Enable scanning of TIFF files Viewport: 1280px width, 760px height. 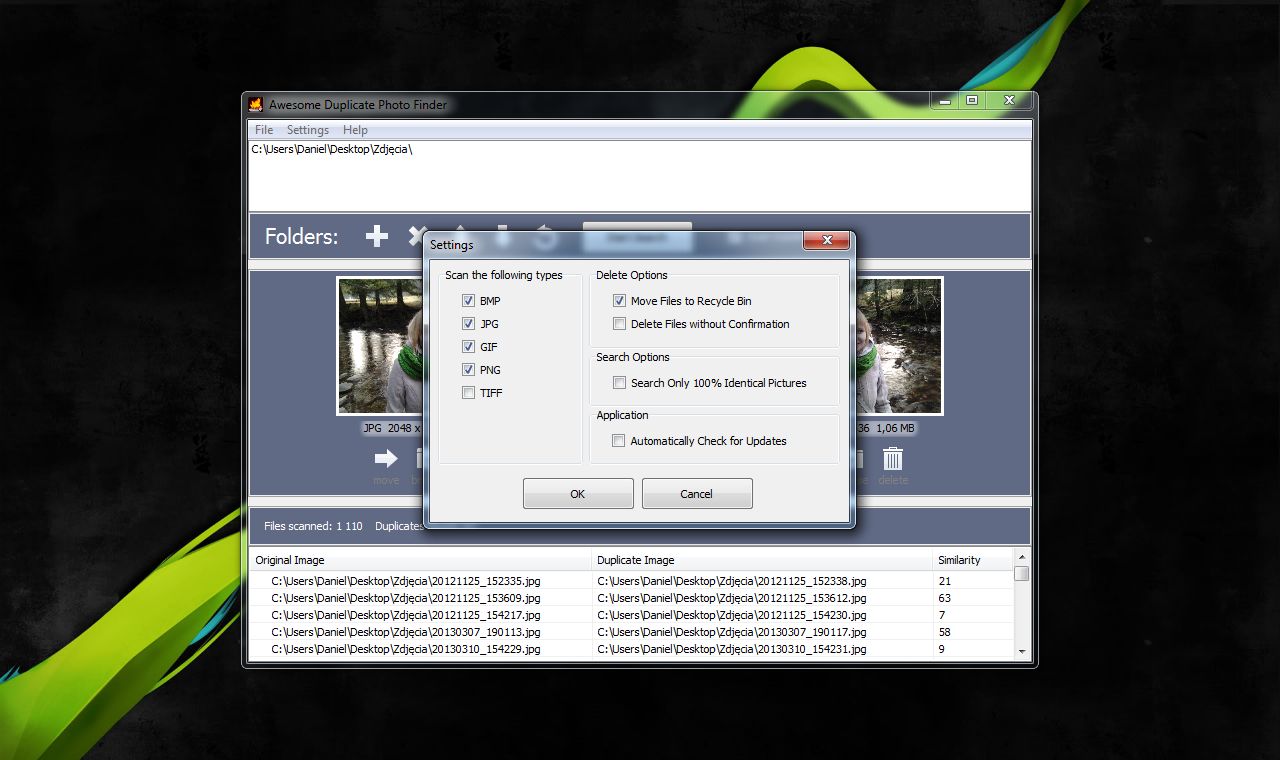(468, 393)
